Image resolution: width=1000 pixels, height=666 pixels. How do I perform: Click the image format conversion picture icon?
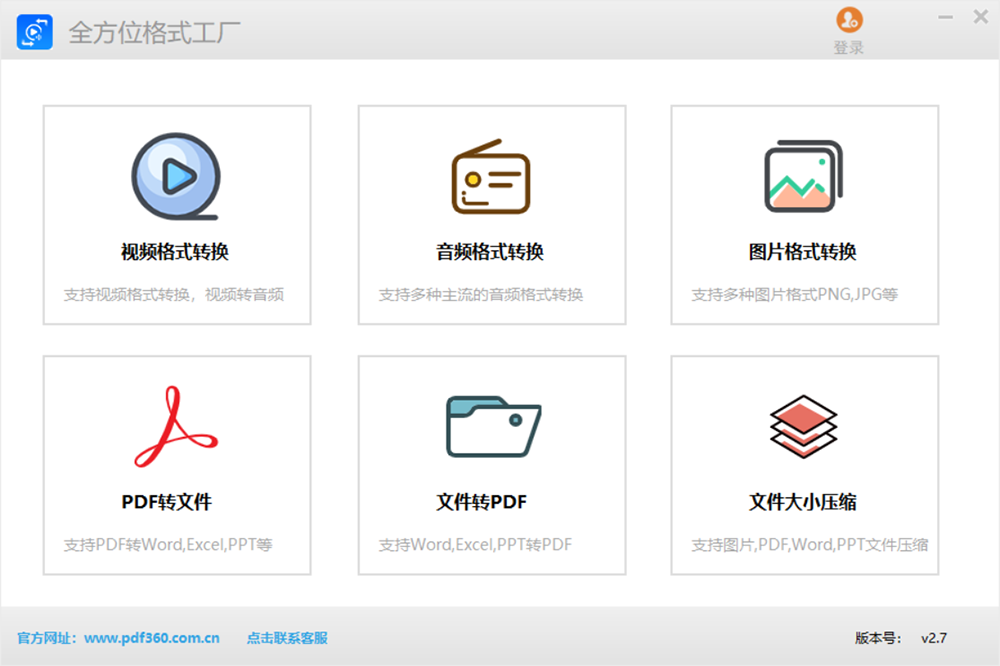point(803,177)
